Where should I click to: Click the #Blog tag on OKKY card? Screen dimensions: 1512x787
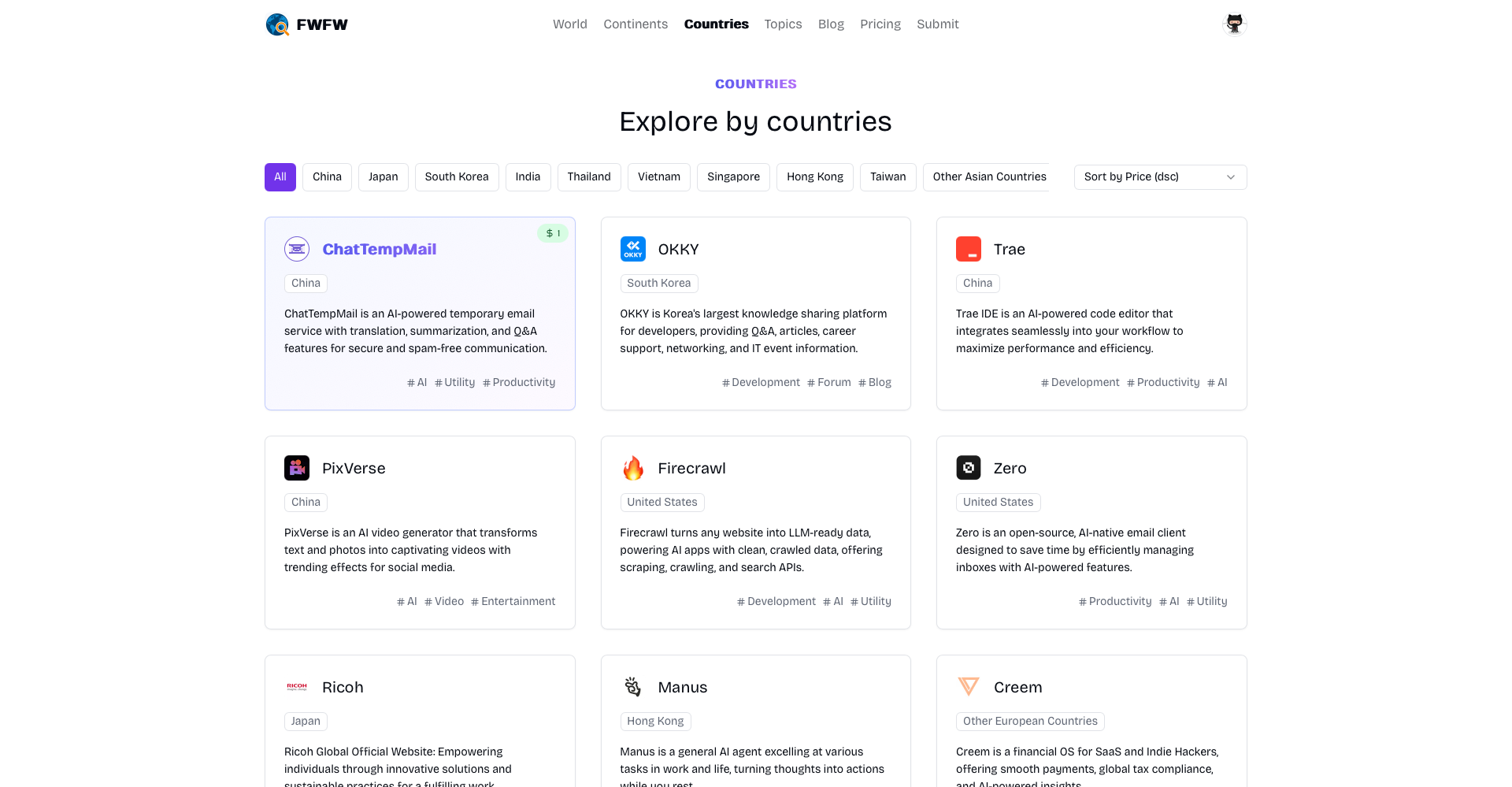(875, 383)
